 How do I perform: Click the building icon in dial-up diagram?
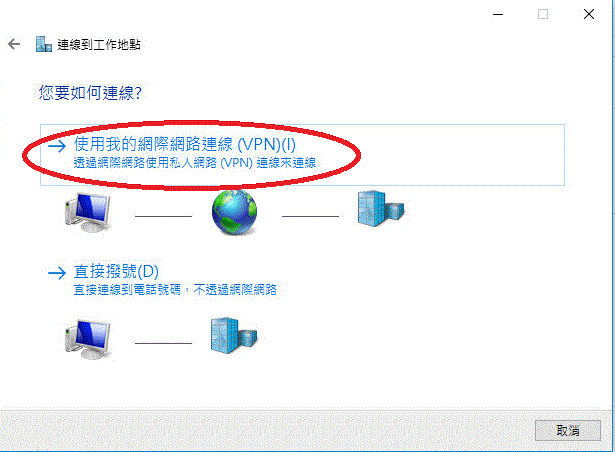pyautogui.click(x=234, y=335)
